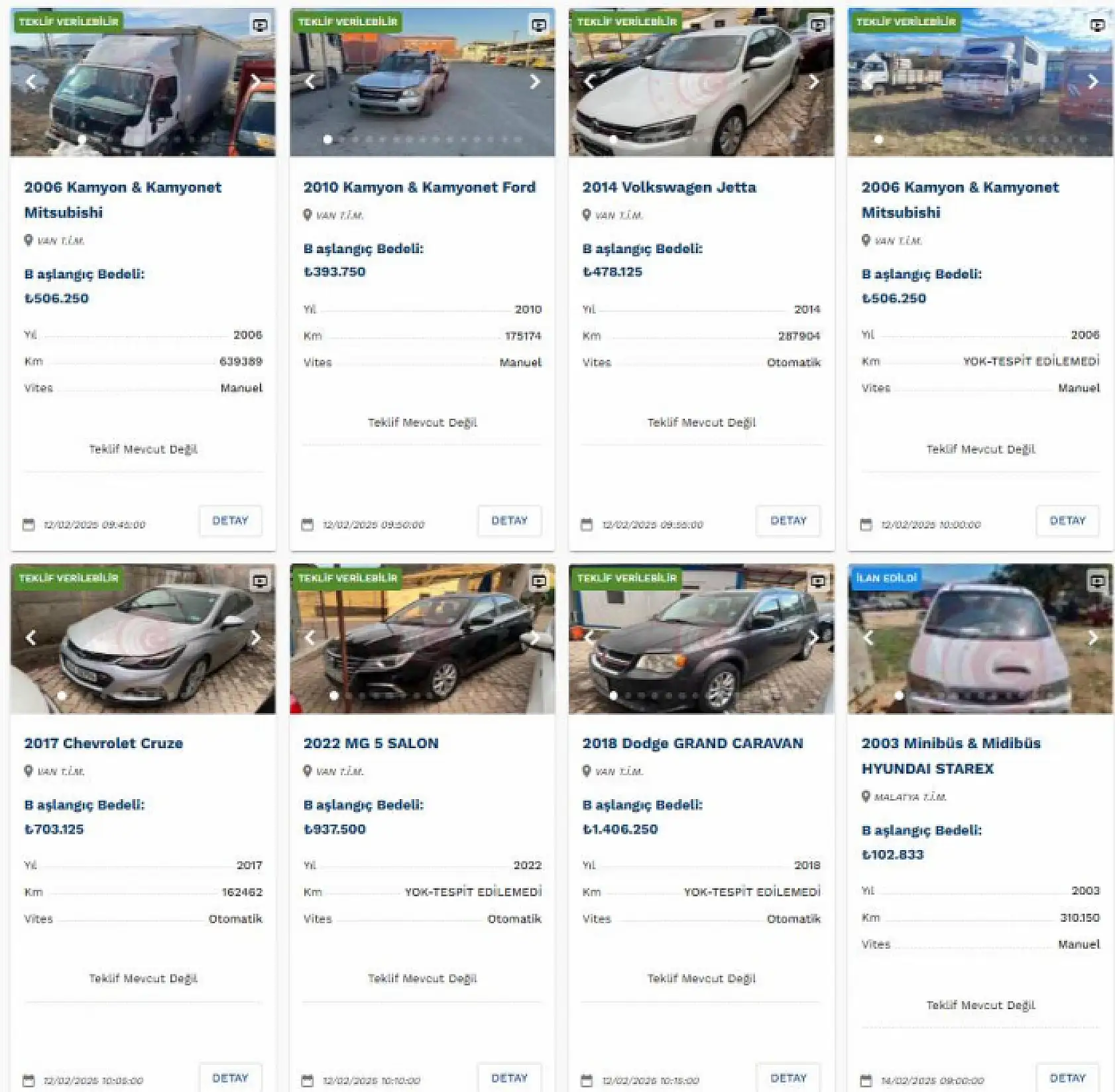This screenshot has width=1115, height=1092.
Task: Open the 2018 Dodge GRAND CARAVAN title
Action: click(693, 743)
